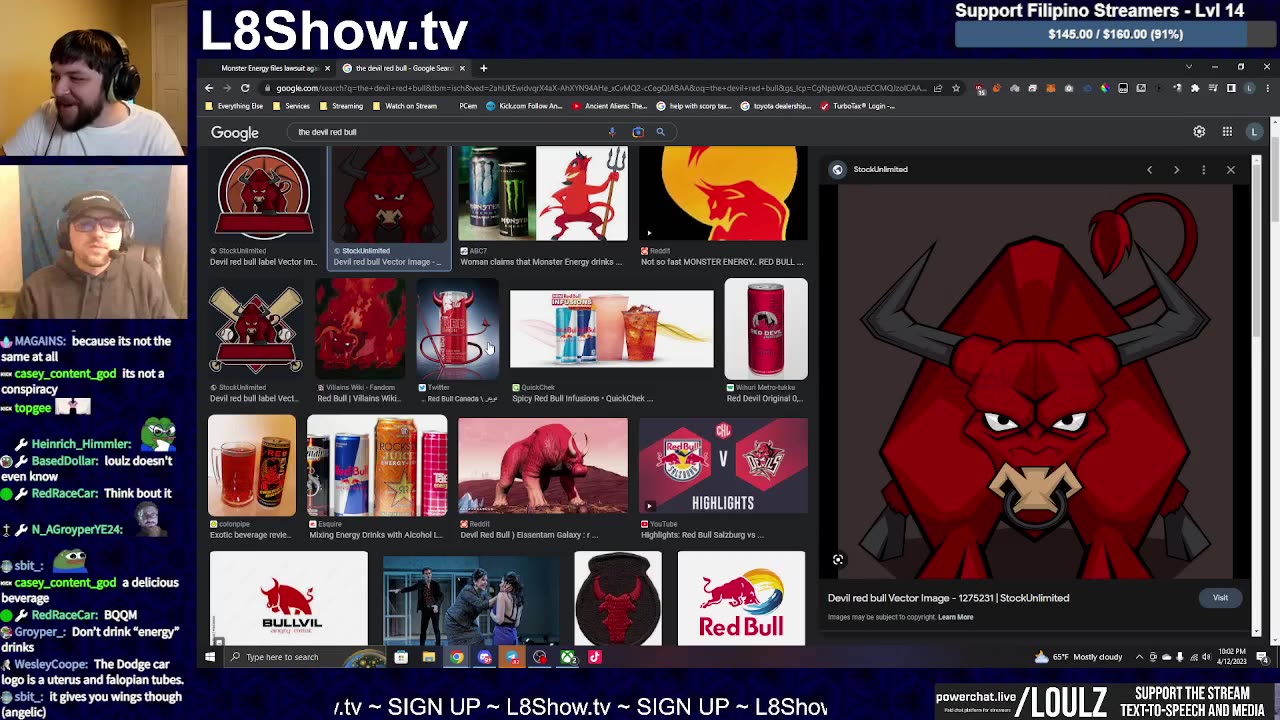Open Windows Start menu

click(x=210, y=657)
